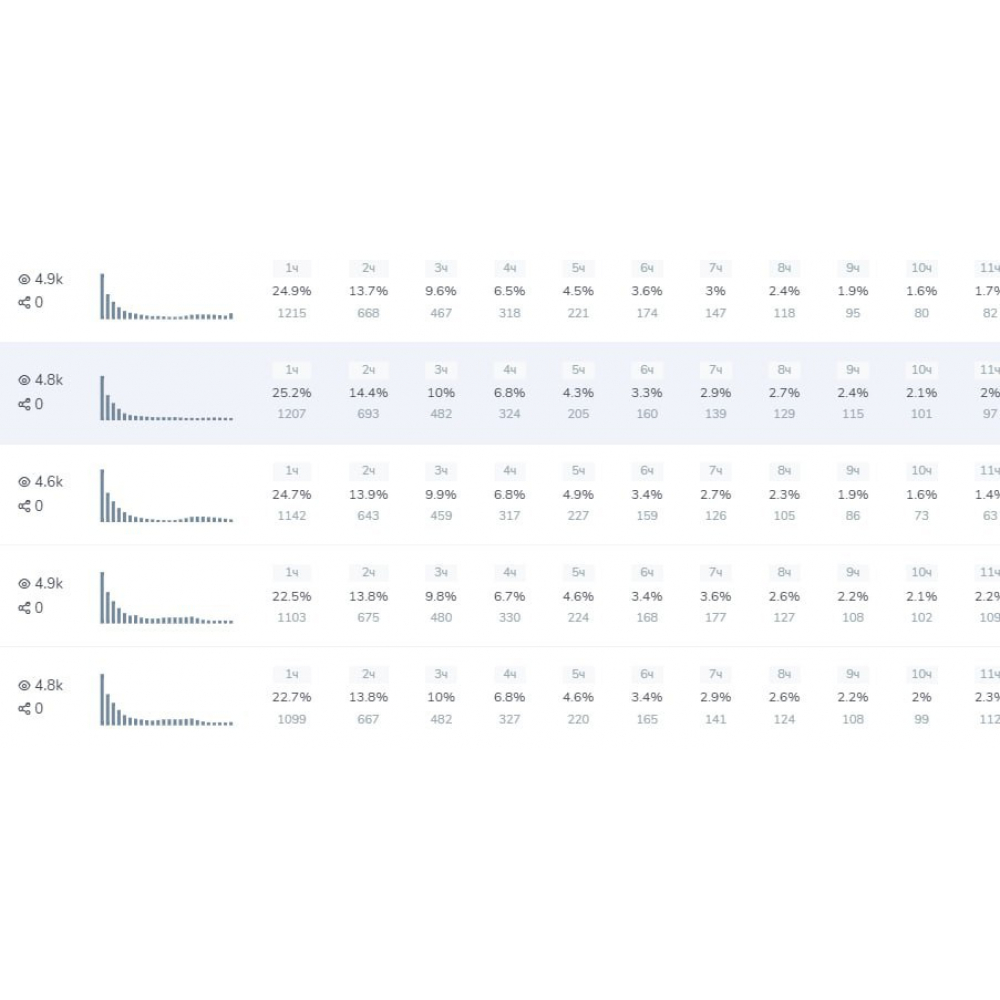1000x1000 pixels.
Task: Open the bar chart in the 1103 row
Action: (x=166, y=599)
